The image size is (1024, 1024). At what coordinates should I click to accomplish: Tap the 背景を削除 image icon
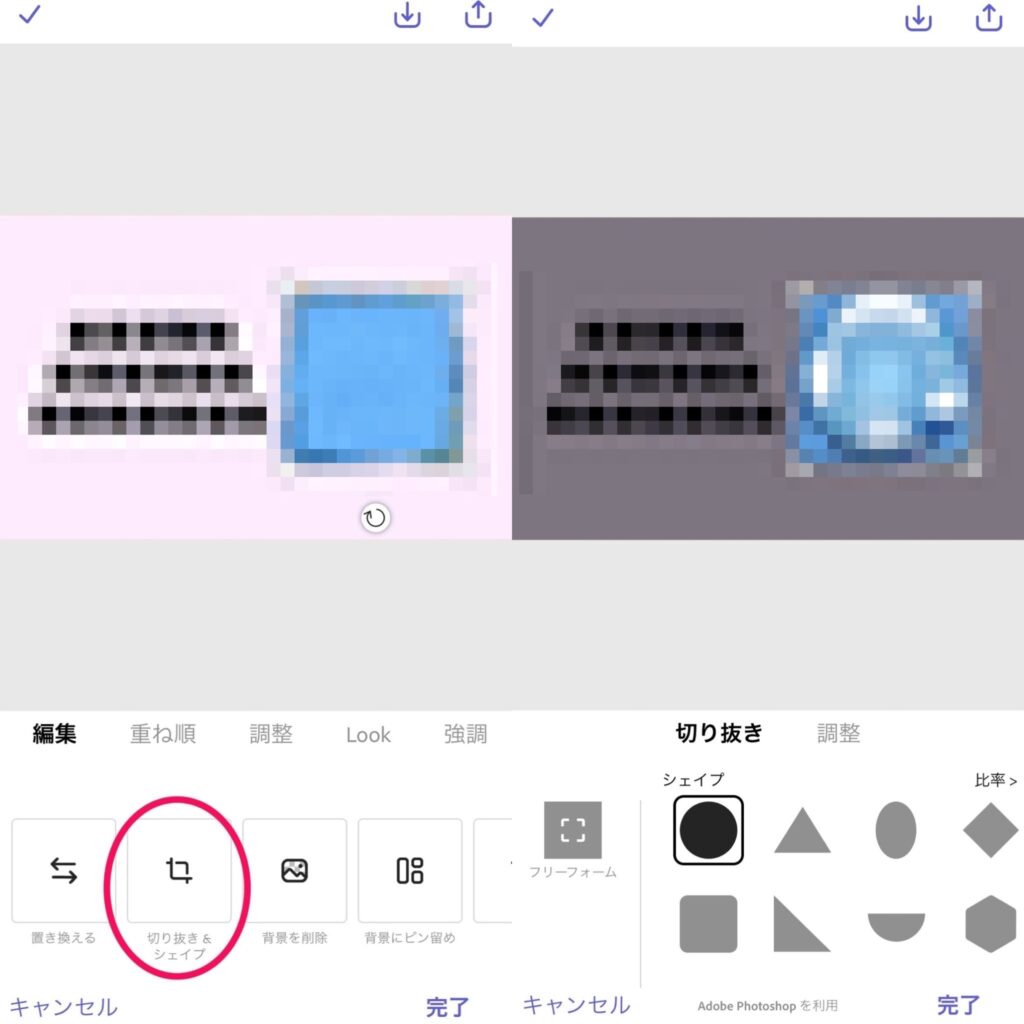point(295,871)
